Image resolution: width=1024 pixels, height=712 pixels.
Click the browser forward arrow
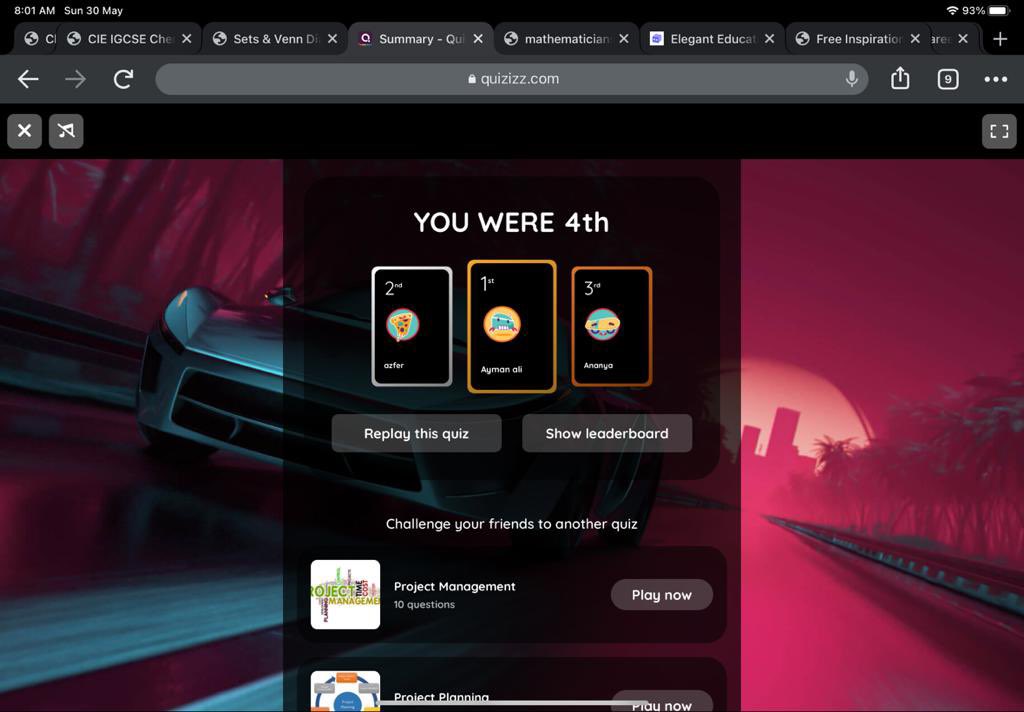click(x=76, y=79)
